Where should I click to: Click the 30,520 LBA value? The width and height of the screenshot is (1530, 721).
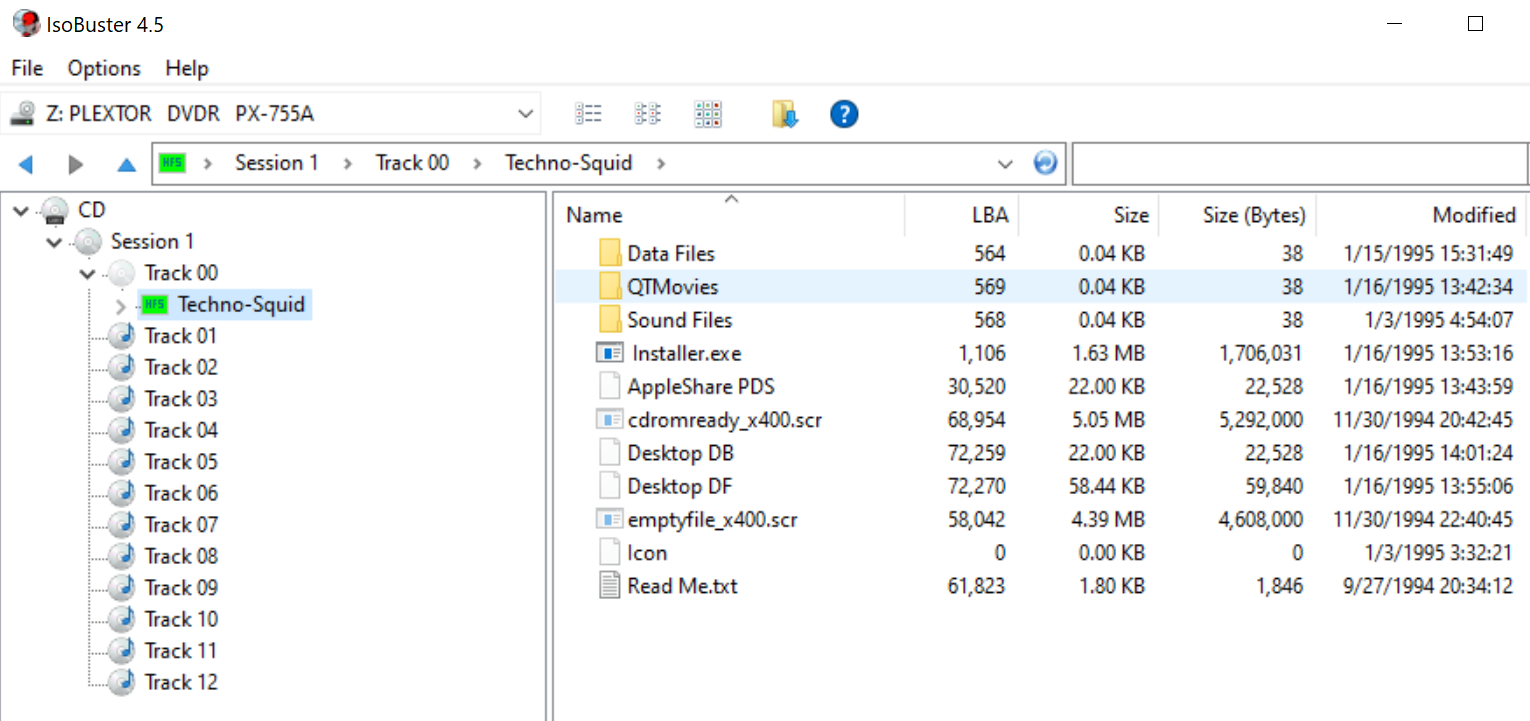pyautogui.click(x=977, y=387)
